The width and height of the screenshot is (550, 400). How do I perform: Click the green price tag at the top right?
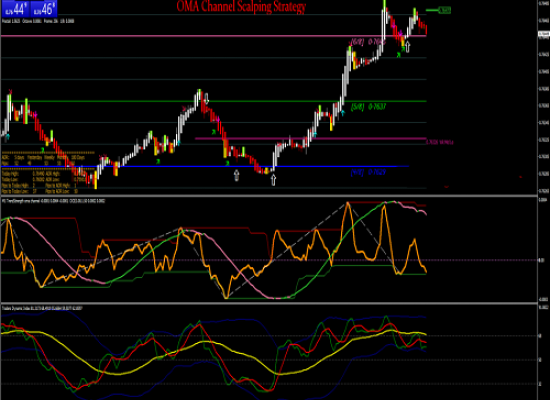445,11
